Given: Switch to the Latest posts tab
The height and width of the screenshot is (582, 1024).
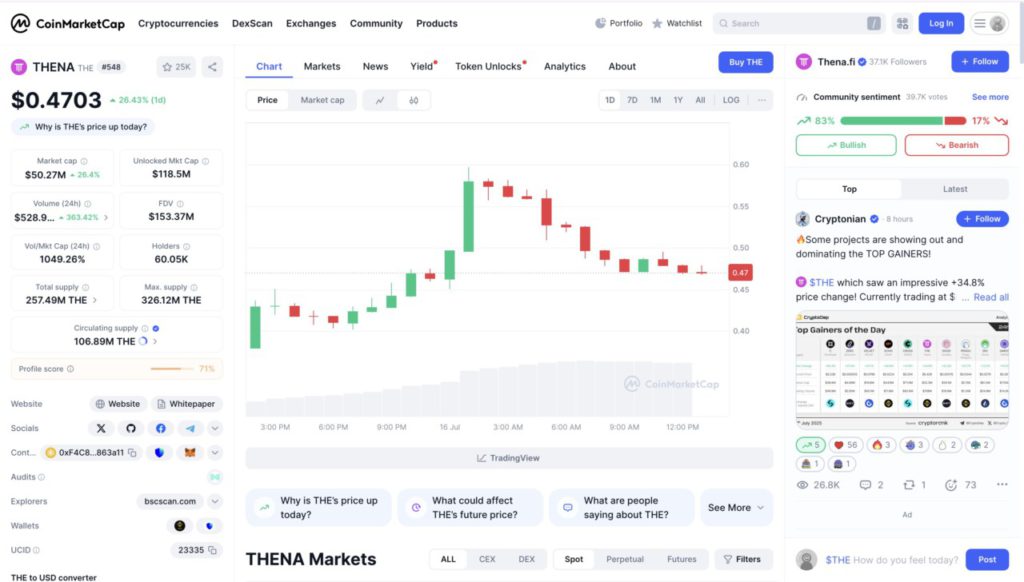Looking at the screenshot, I should [x=955, y=189].
